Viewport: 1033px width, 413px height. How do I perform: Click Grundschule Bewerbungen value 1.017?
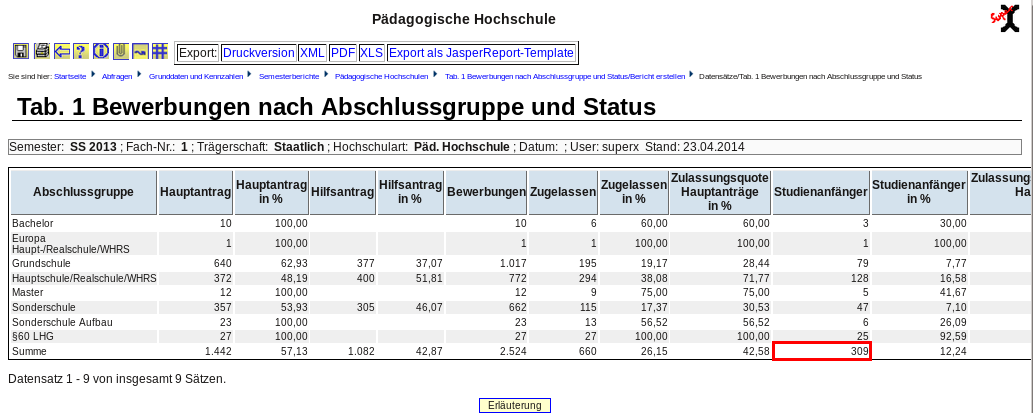pyautogui.click(x=511, y=263)
